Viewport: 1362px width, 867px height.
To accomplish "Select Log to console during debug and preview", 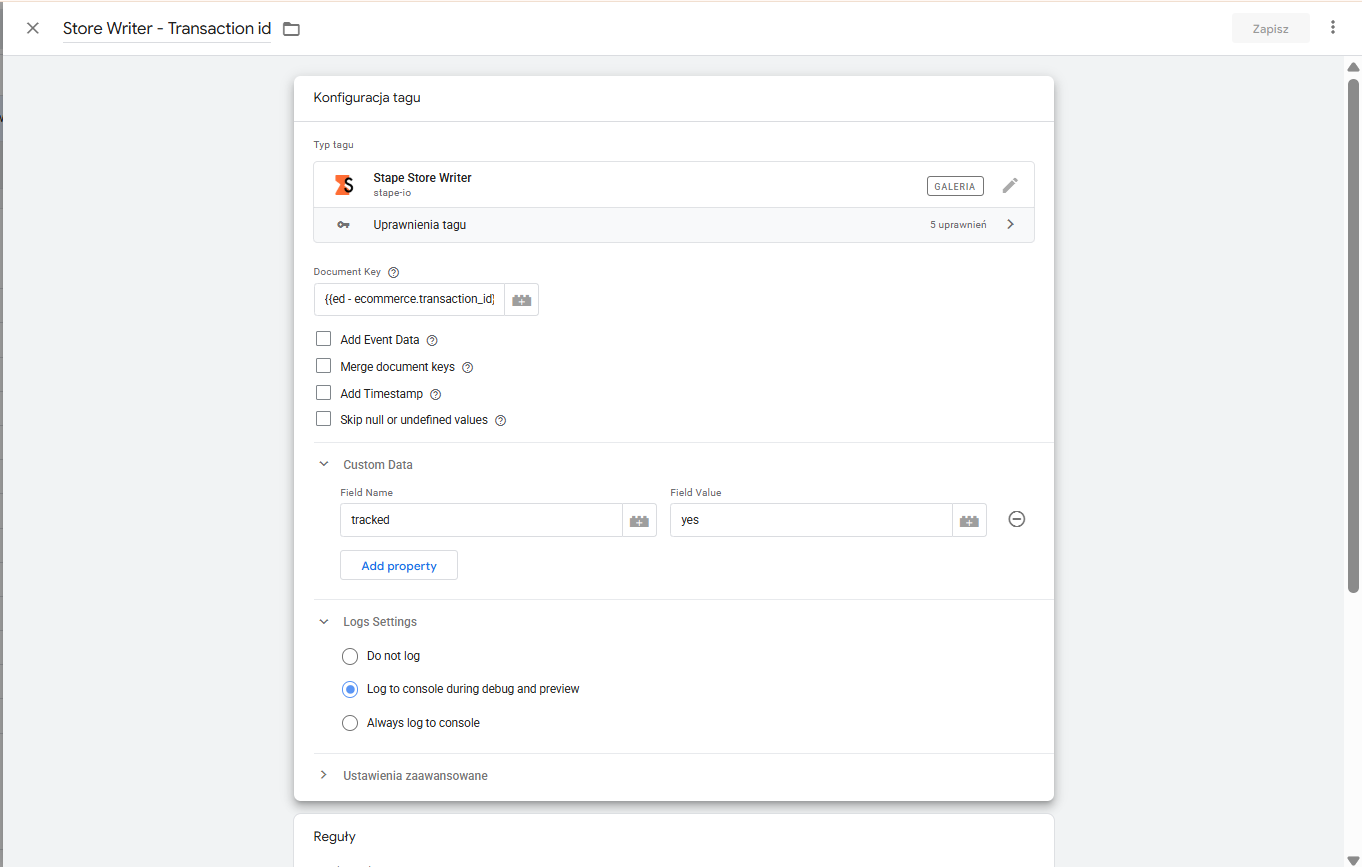I will [350, 689].
